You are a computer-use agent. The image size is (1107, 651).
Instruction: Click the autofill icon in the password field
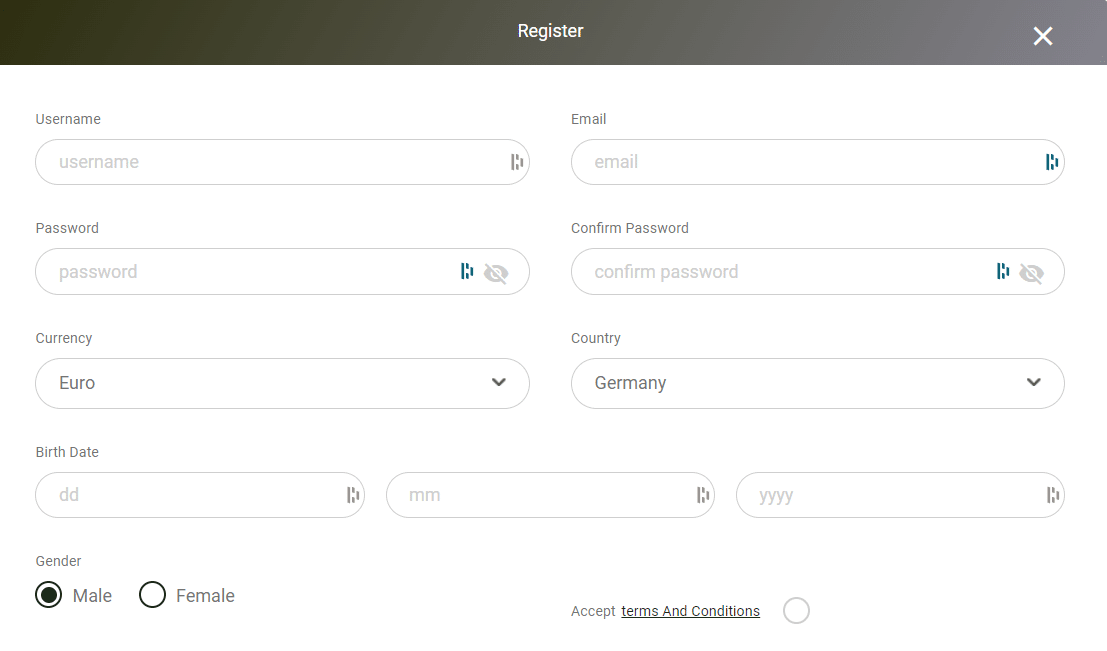click(x=467, y=271)
